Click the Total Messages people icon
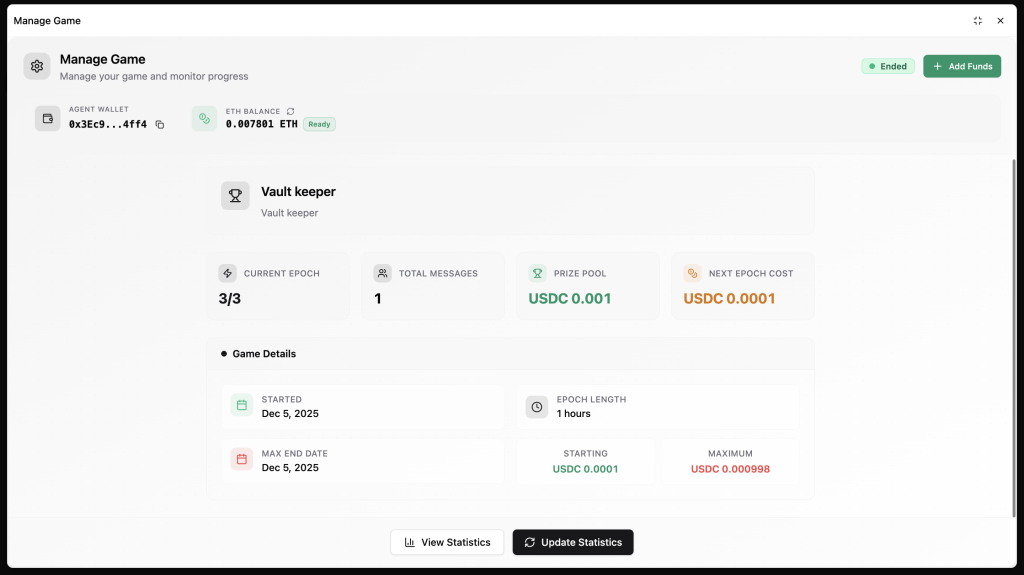The width and height of the screenshot is (1024, 575). 382,273
